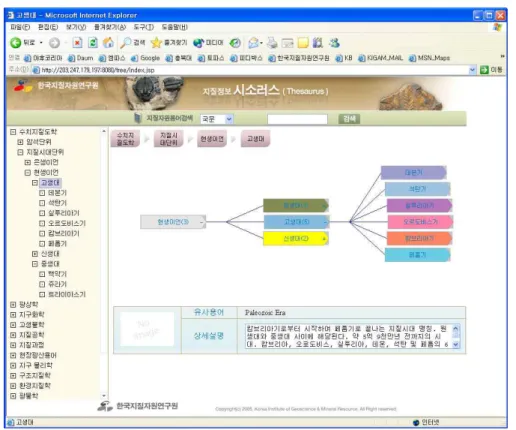Image resolution: width=516 pixels, height=430 pixels.
Task: Click the Print icon in toolbar
Action: 272,43
